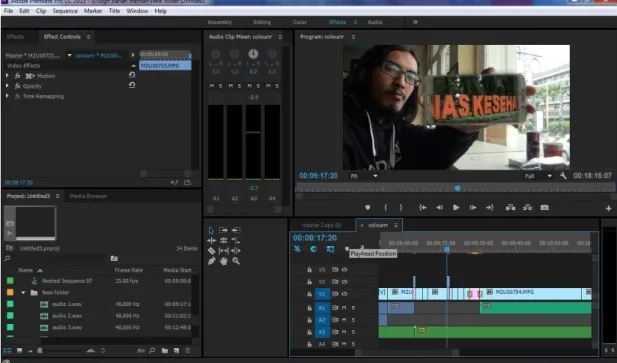
Task: Click Go to In point
Action: (x=423, y=208)
